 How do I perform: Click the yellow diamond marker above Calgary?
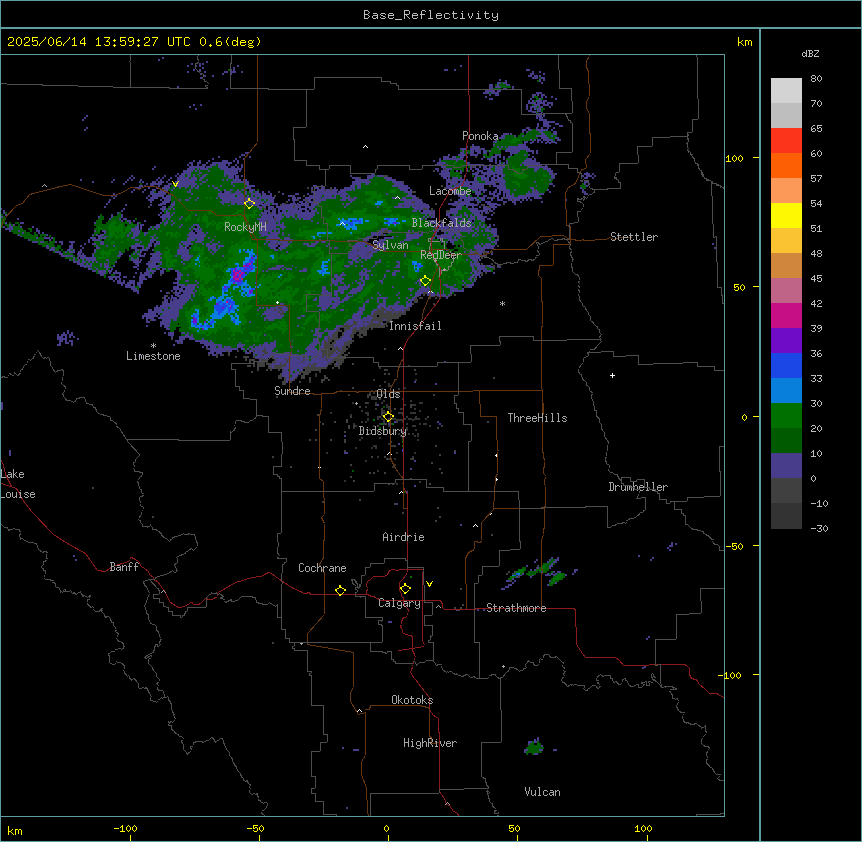click(x=405, y=589)
